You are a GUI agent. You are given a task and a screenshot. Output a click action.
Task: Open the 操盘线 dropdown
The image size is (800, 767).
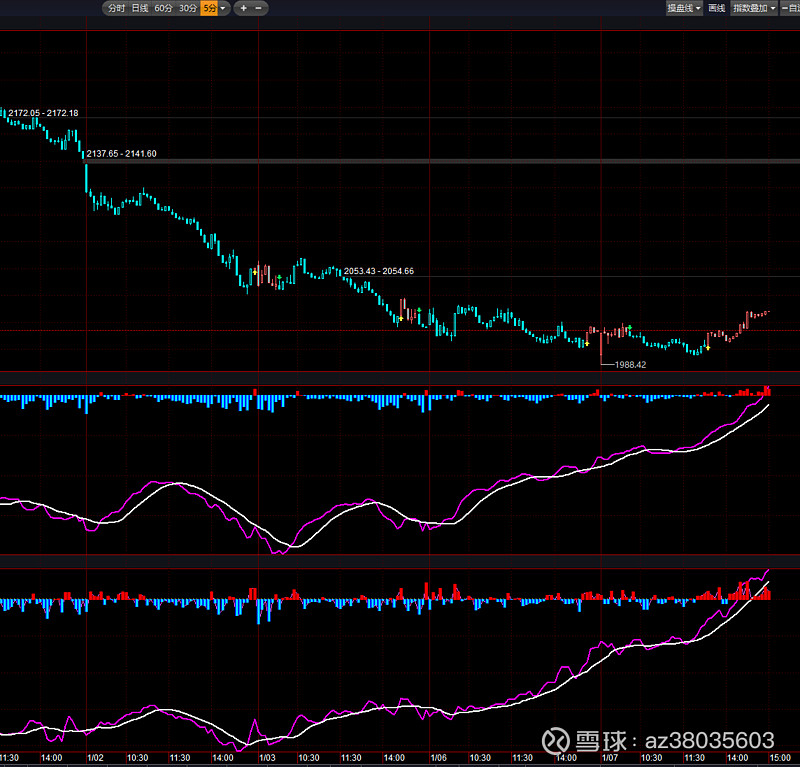pyautogui.click(x=684, y=8)
